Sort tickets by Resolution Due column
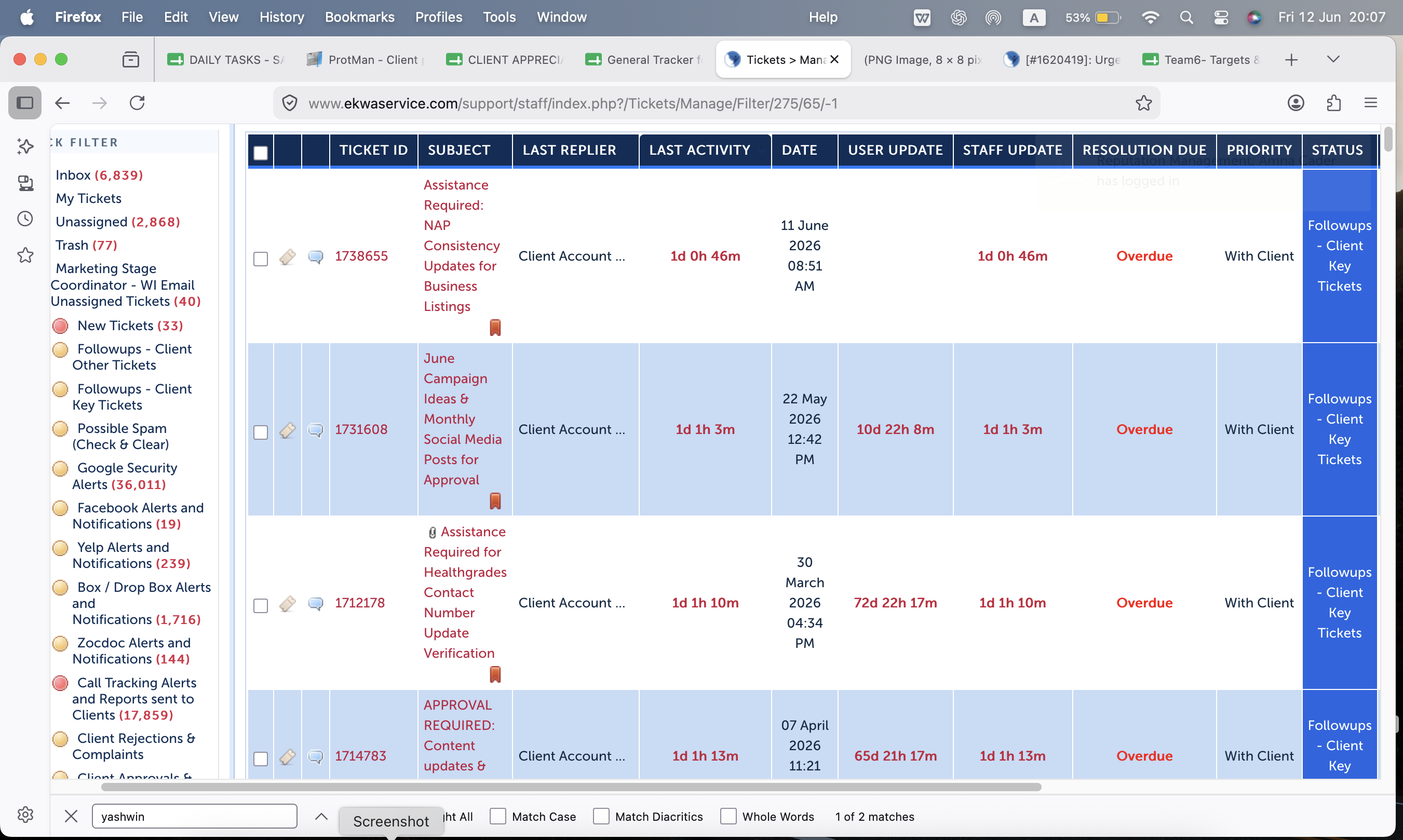This screenshot has width=1403, height=840. coord(1144,150)
